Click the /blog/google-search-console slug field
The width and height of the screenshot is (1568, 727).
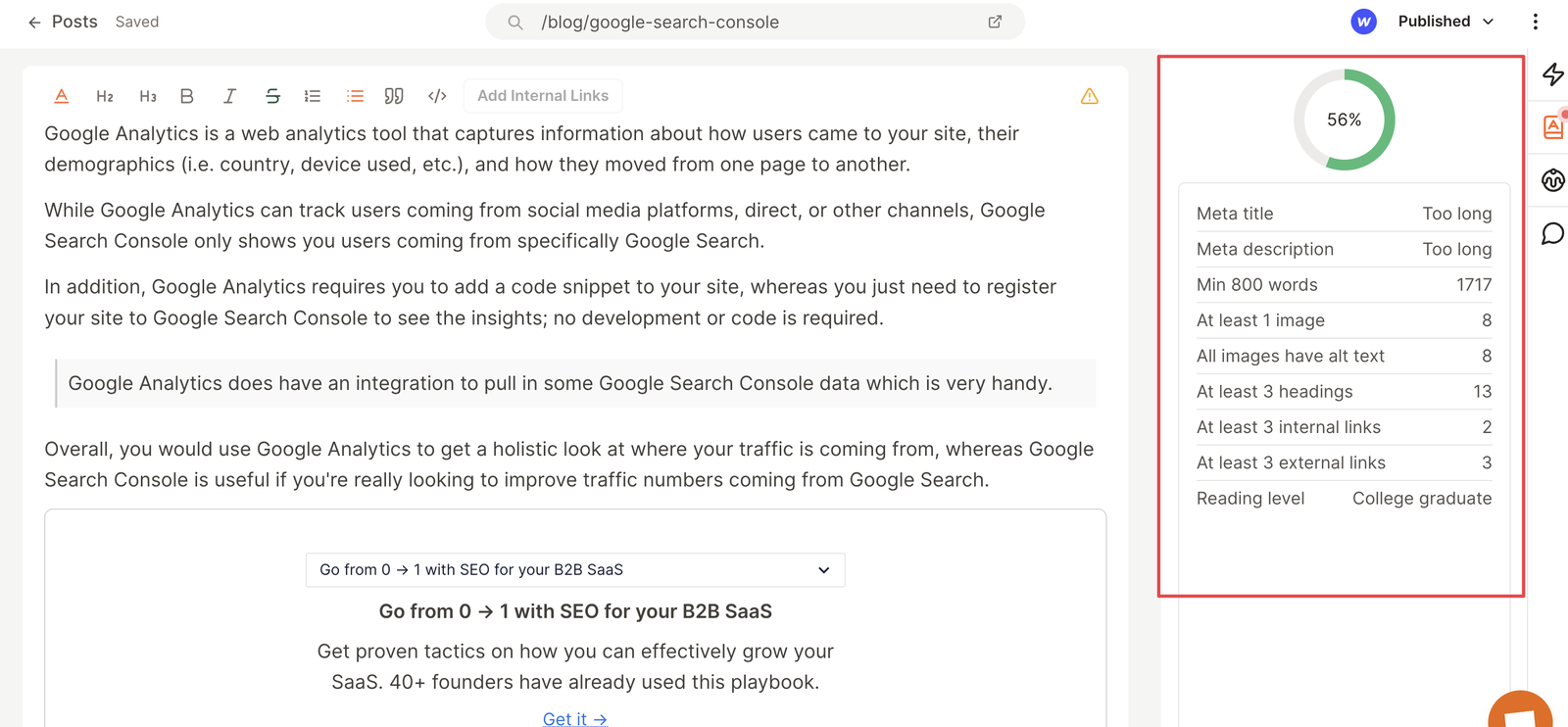pyautogui.click(x=755, y=22)
